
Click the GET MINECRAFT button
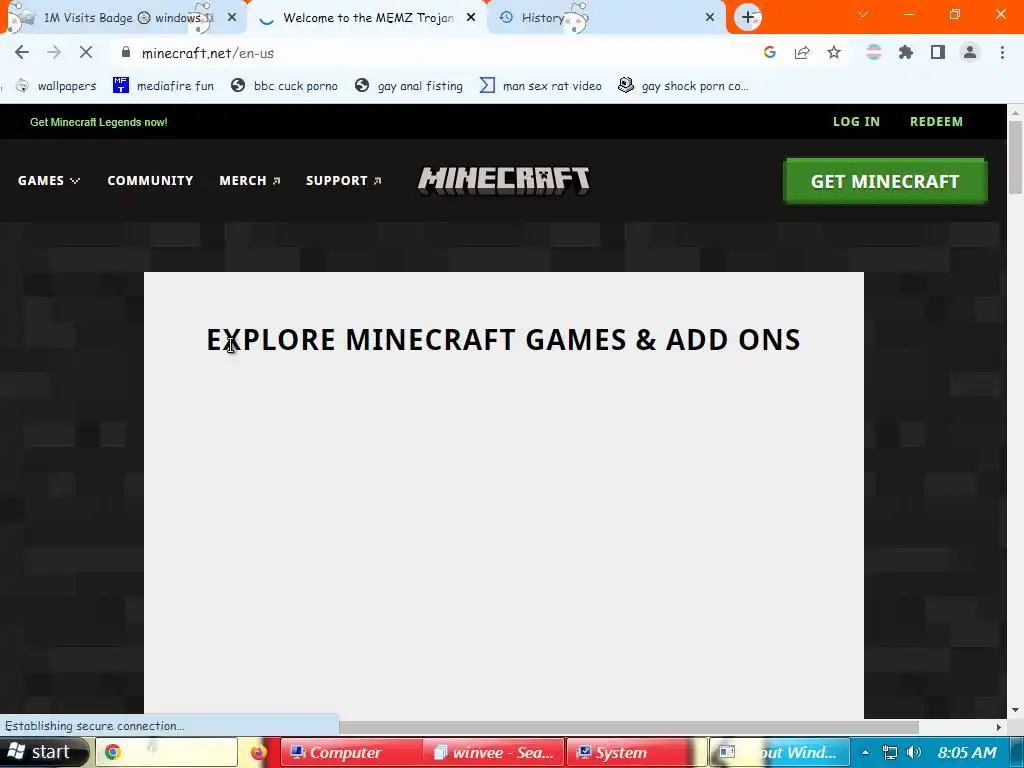tap(885, 181)
